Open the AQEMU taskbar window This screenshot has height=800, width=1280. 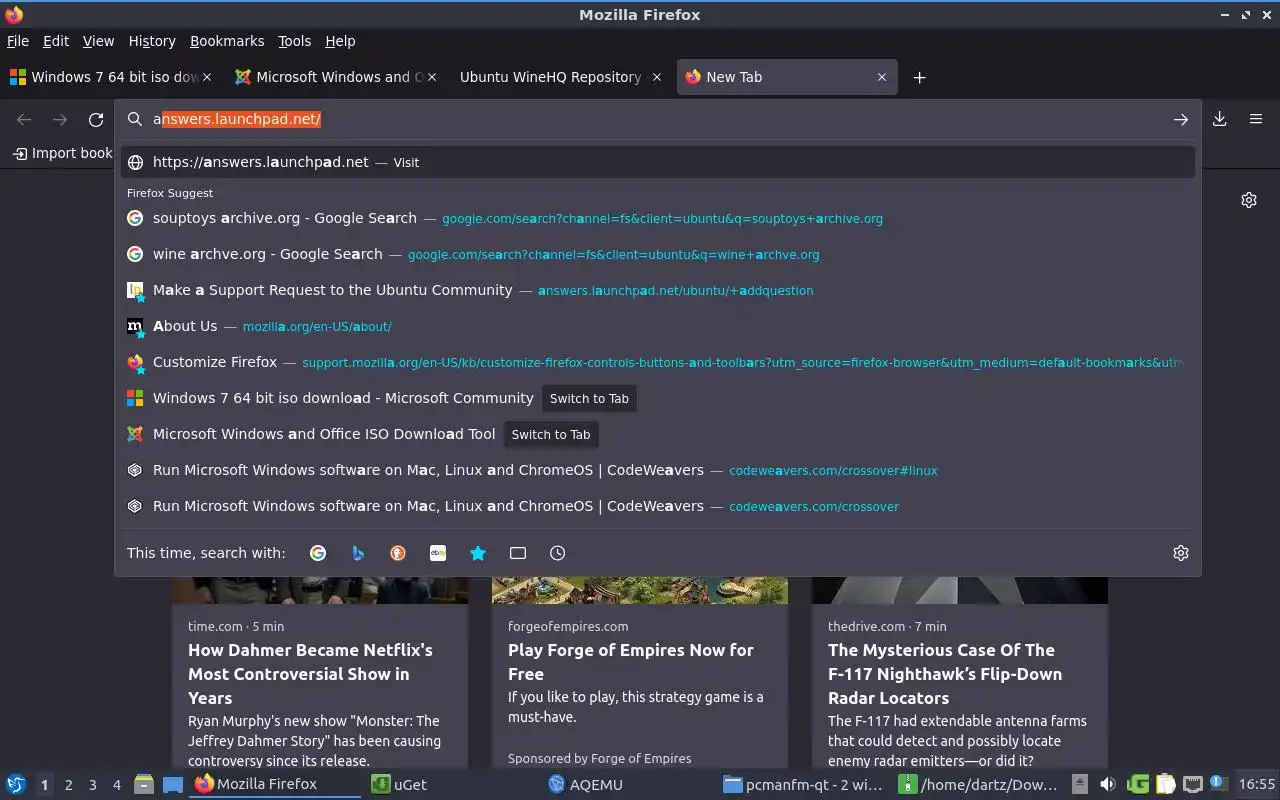[x=630, y=784]
